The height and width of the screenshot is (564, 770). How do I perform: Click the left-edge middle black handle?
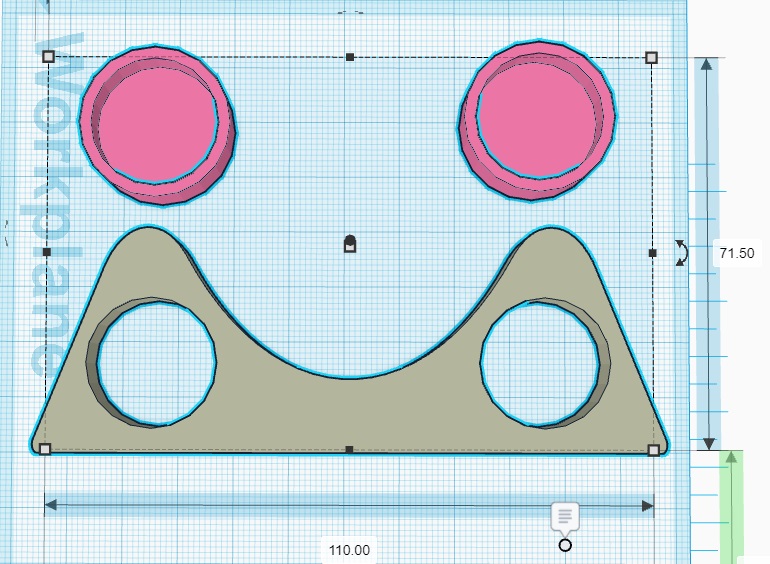(x=46, y=252)
